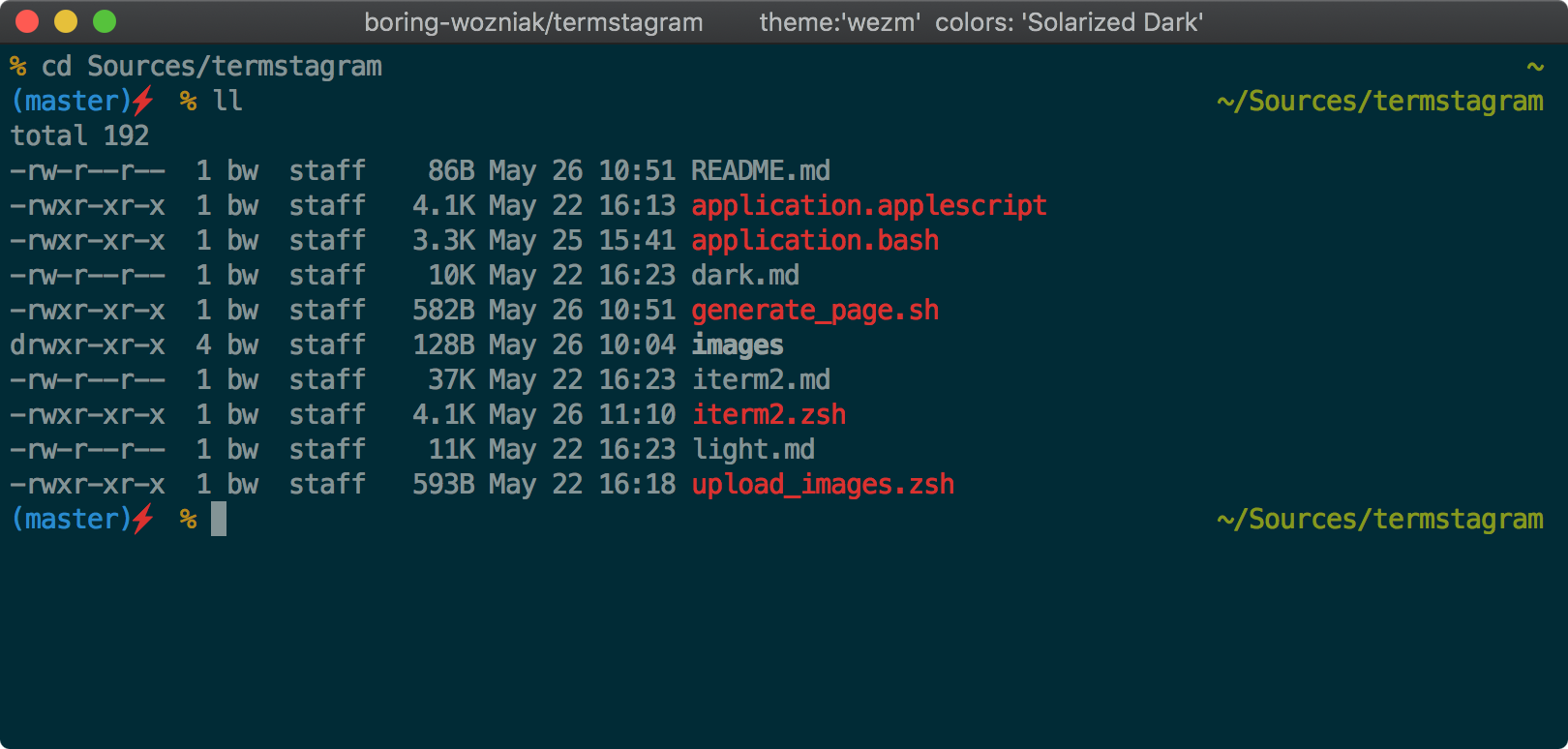Image resolution: width=1568 pixels, height=749 pixels.
Task: Click the upload_images.zsh file name
Action: [x=822, y=485]
